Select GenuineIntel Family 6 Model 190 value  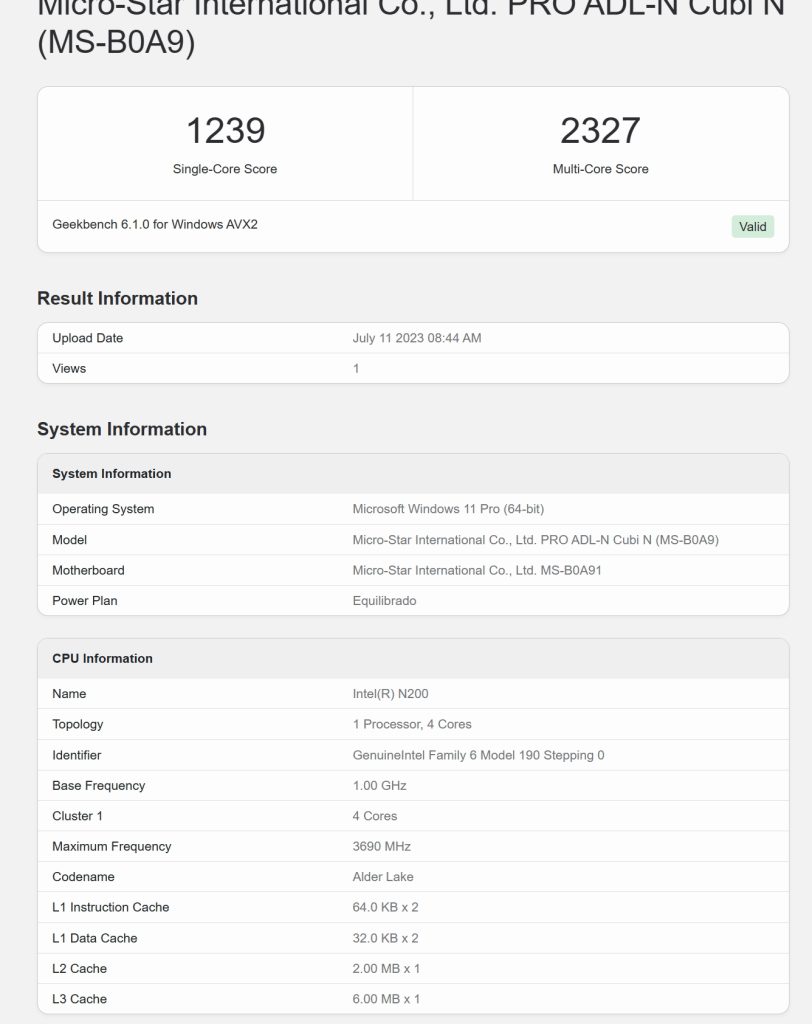coord(478,755)
